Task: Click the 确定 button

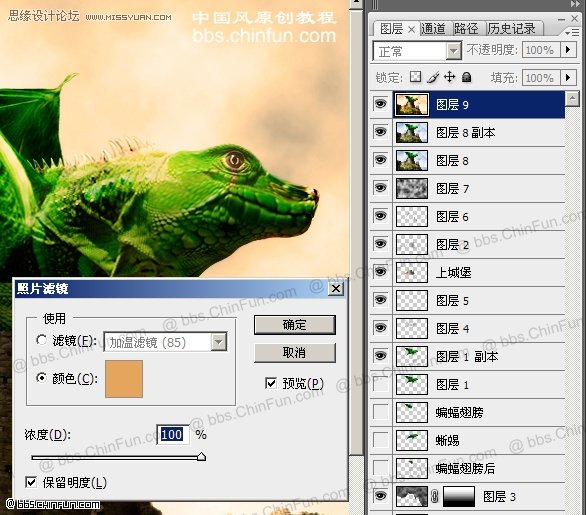Action: [294, 324]
